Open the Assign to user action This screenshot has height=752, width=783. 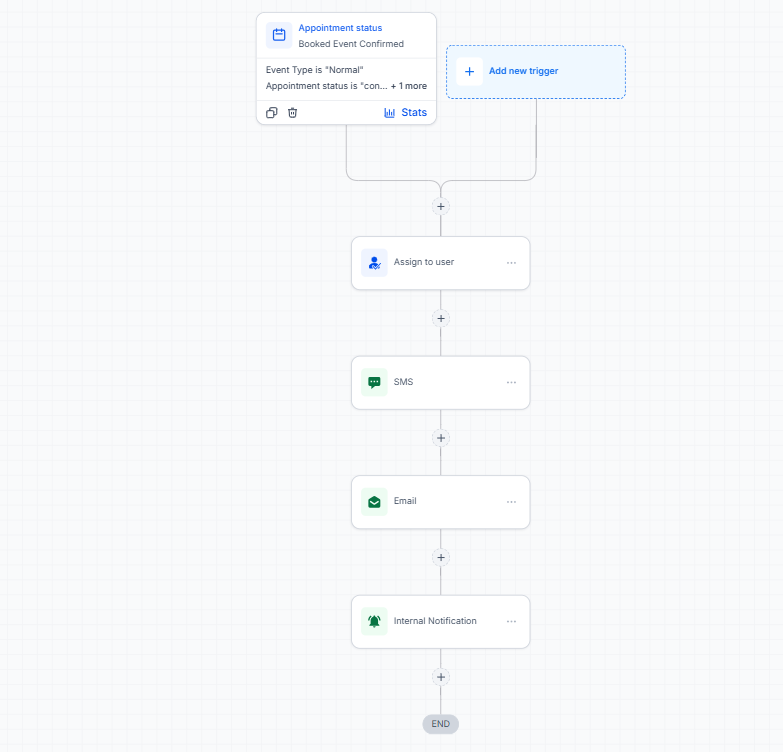(x=440, y=263)
